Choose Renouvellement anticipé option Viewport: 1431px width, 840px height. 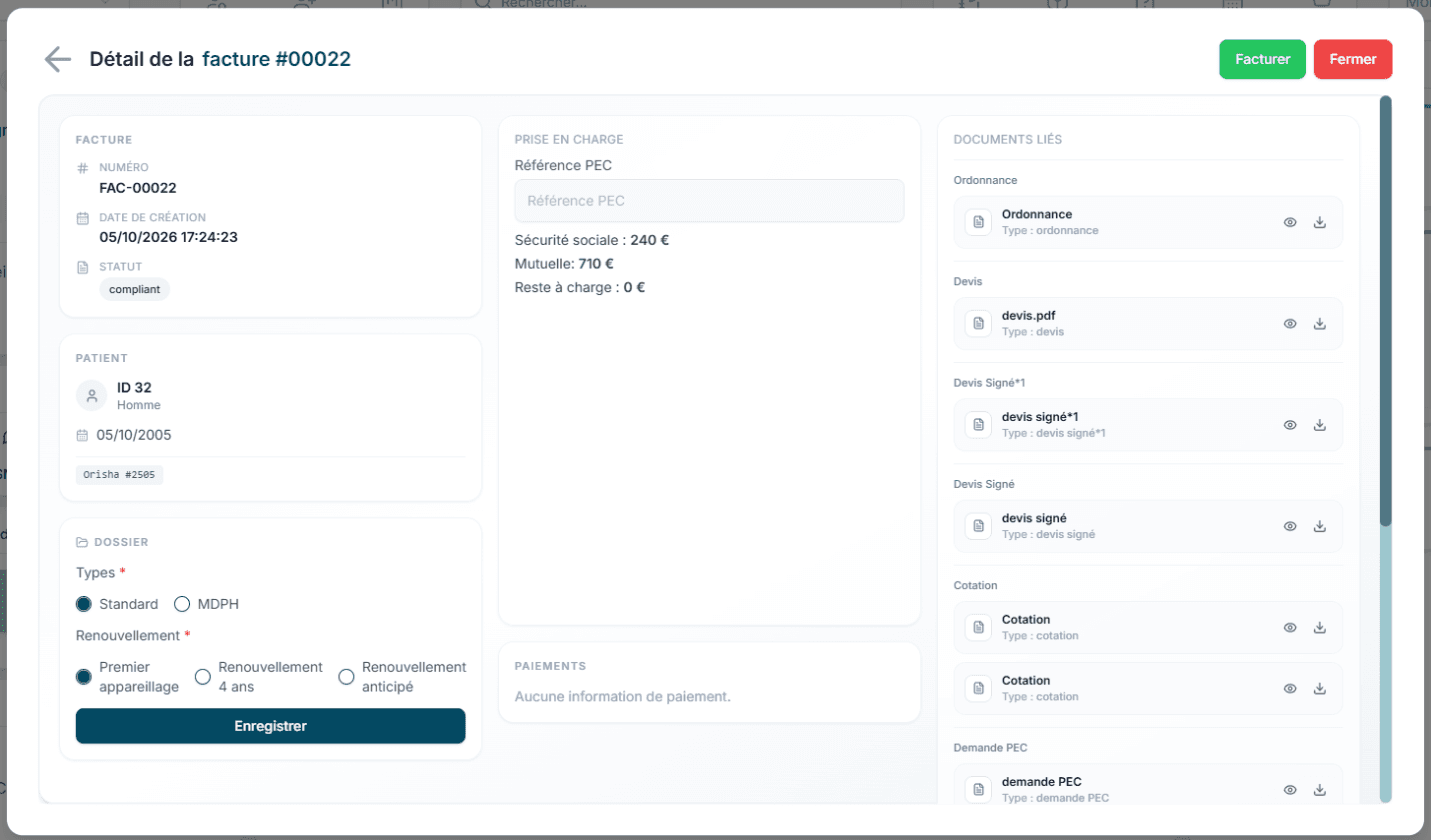(346, 677)
